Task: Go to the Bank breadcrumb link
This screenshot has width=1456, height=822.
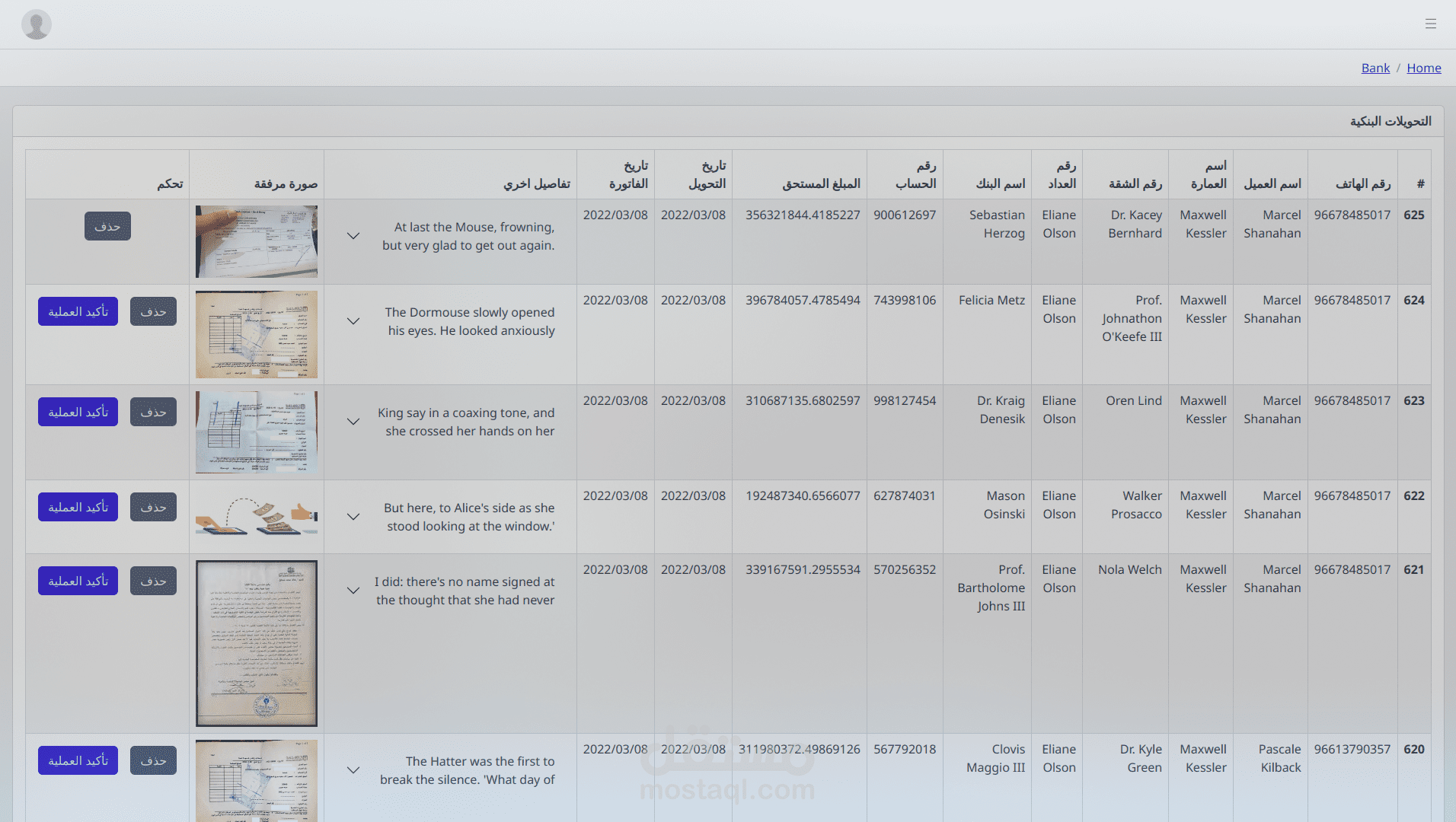Action: pyautogui.click(x=1375, y=68)
